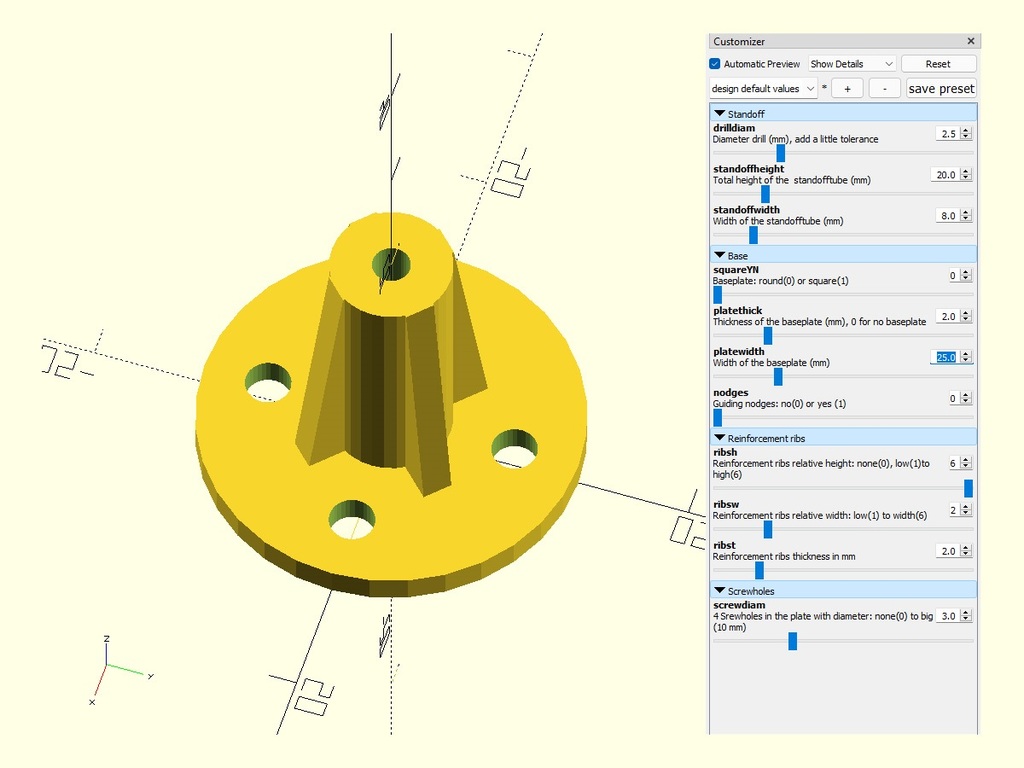Click the standoffwidth spinbox arrows
The height and width of the screenshot is (768, 1024).
coord(967,215)
